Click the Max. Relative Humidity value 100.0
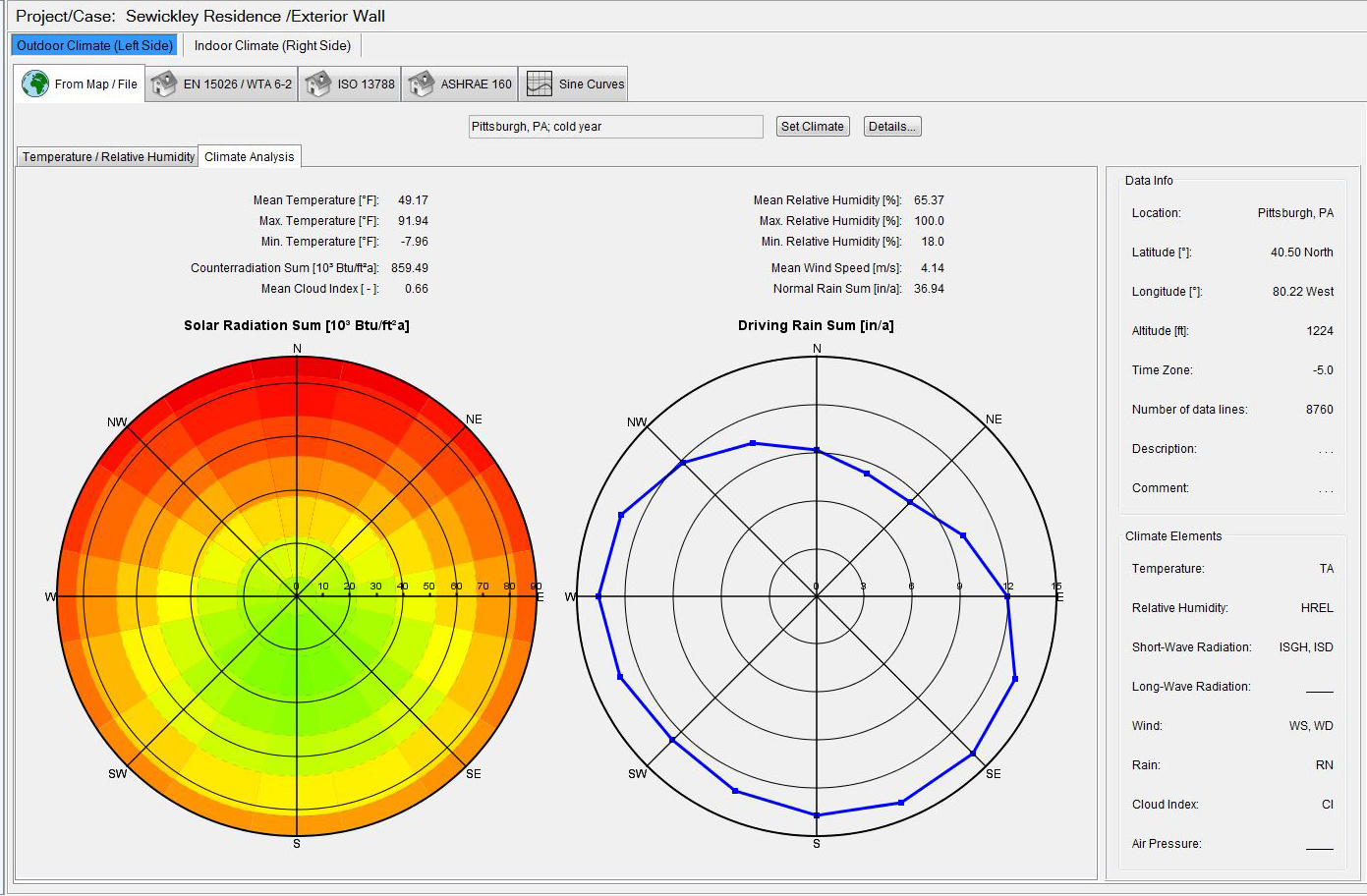Viewport: 1367px width, 896px height. click(x=929, y=221)
